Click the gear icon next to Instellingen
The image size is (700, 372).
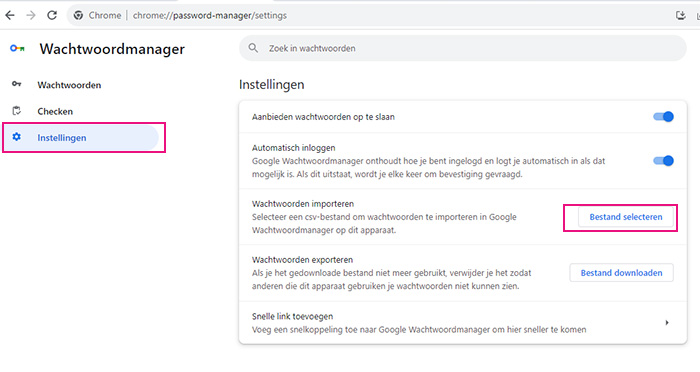[x=17, y=137]
